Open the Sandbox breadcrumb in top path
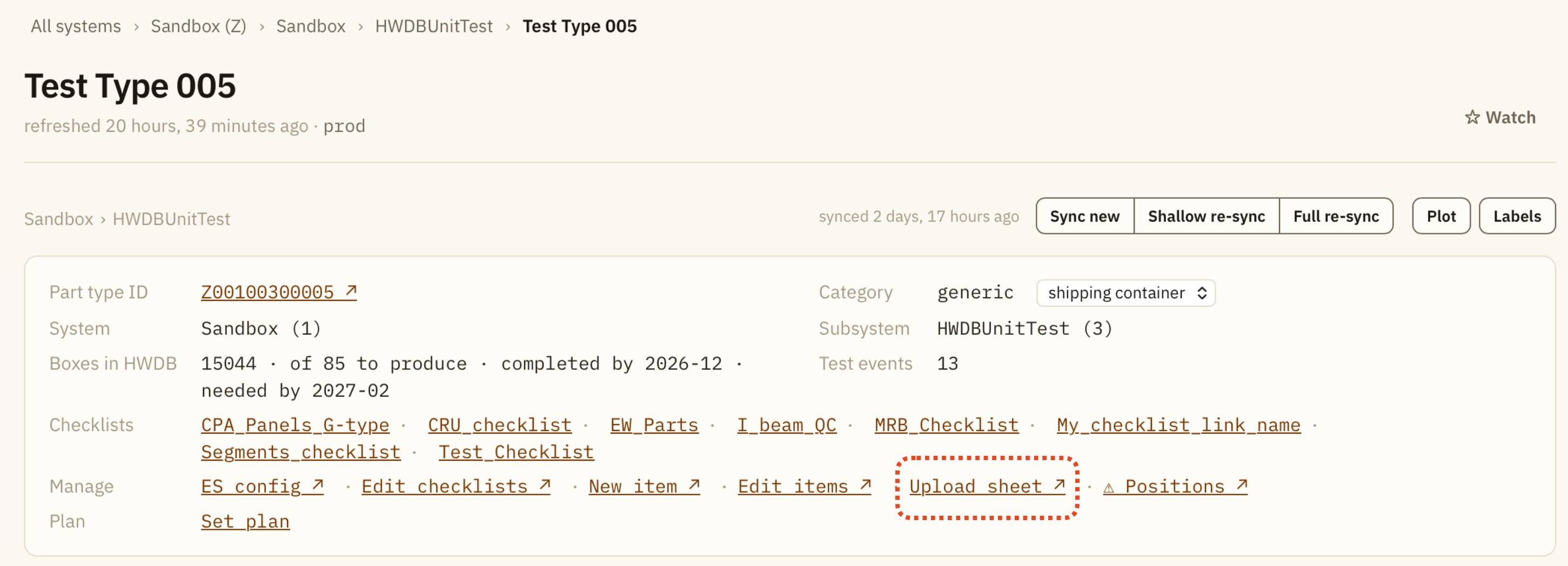 (x=311, y=26)
